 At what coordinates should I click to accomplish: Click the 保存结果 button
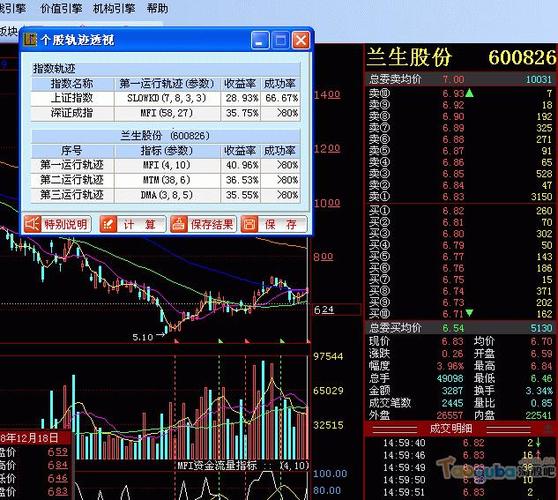pyautogui.click(x=203, y=224)
